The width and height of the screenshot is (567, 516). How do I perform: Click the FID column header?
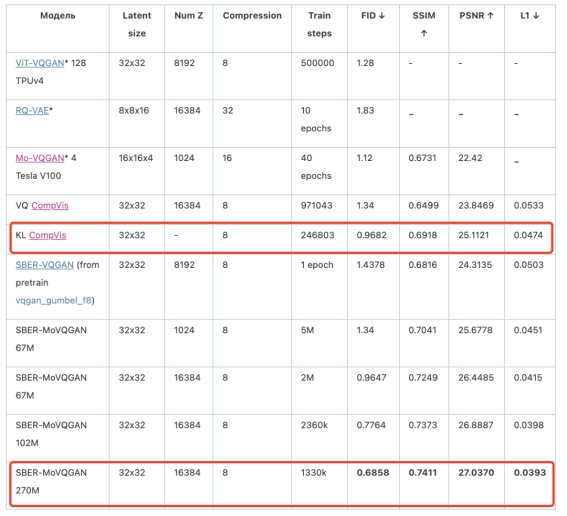(x=373, y=16)
